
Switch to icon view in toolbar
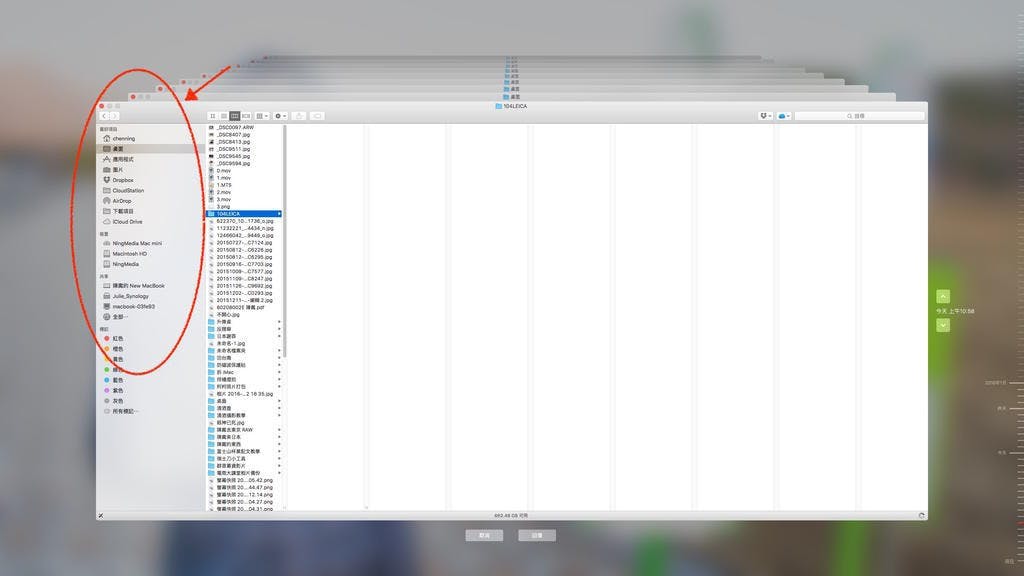(213, 116)
